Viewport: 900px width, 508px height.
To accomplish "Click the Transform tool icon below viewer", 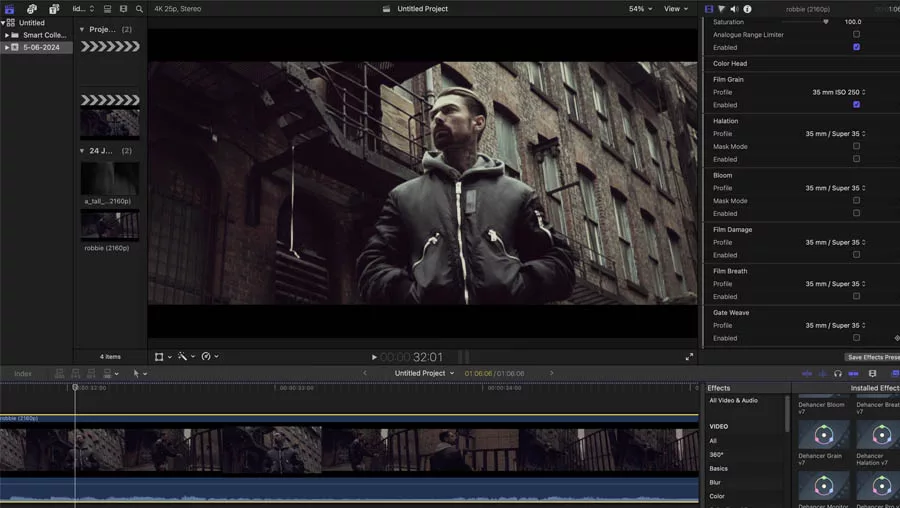I will point(159,357).
